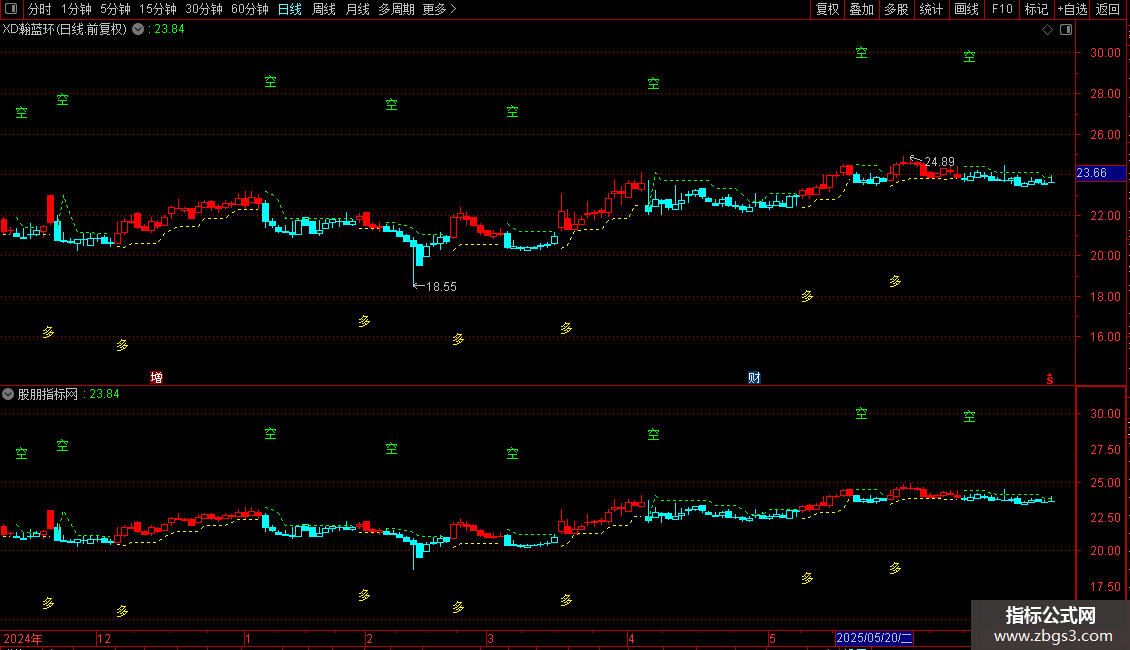
Task: Activate the 画线 drawing tools
Action: [x=966, y=9]
